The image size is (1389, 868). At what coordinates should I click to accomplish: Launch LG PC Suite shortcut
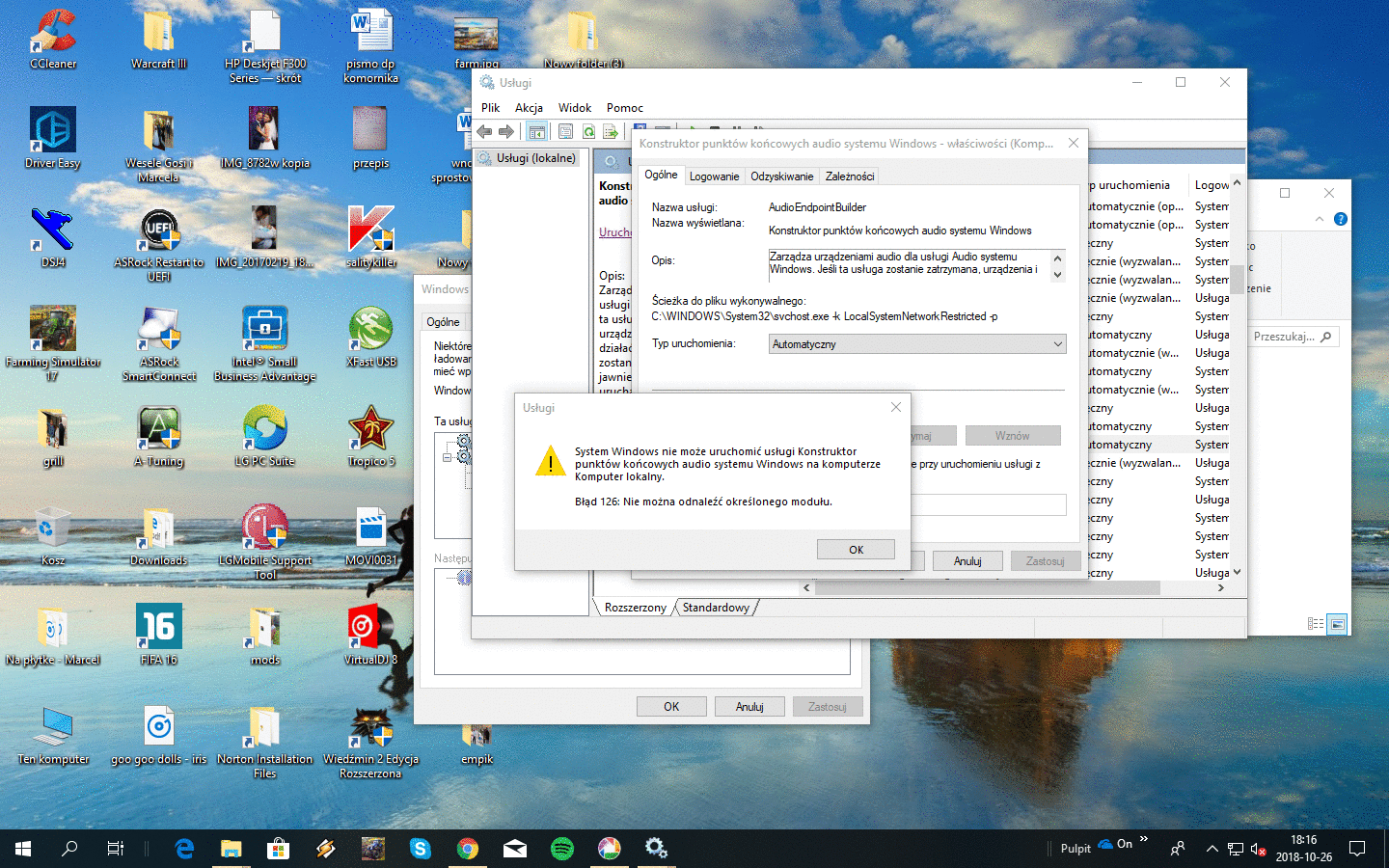click(264, 436)
